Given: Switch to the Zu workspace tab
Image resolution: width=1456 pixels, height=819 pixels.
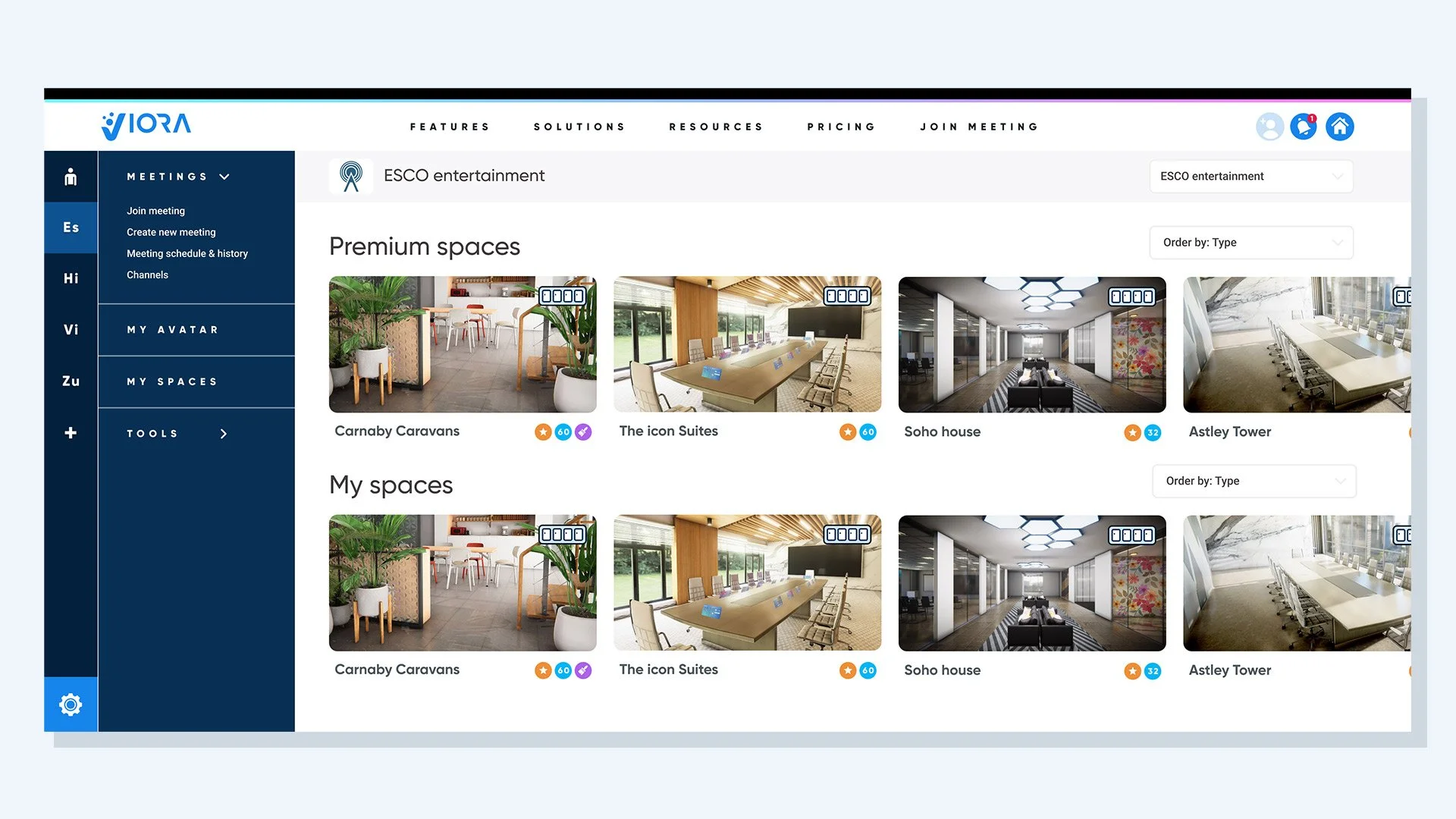Looking at the screenshot, I should click(71, 381).
